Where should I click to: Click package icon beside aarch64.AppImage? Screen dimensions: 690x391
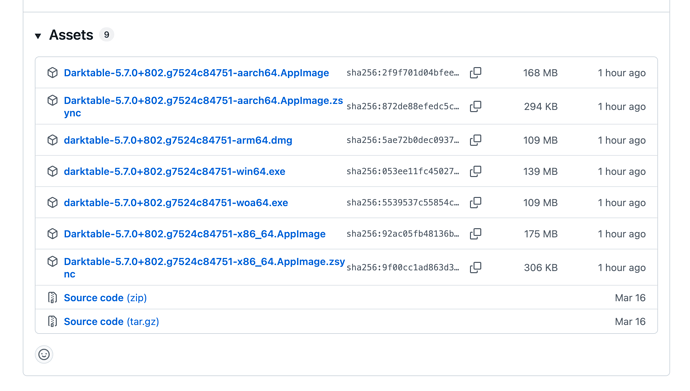(x=52, y=73)
